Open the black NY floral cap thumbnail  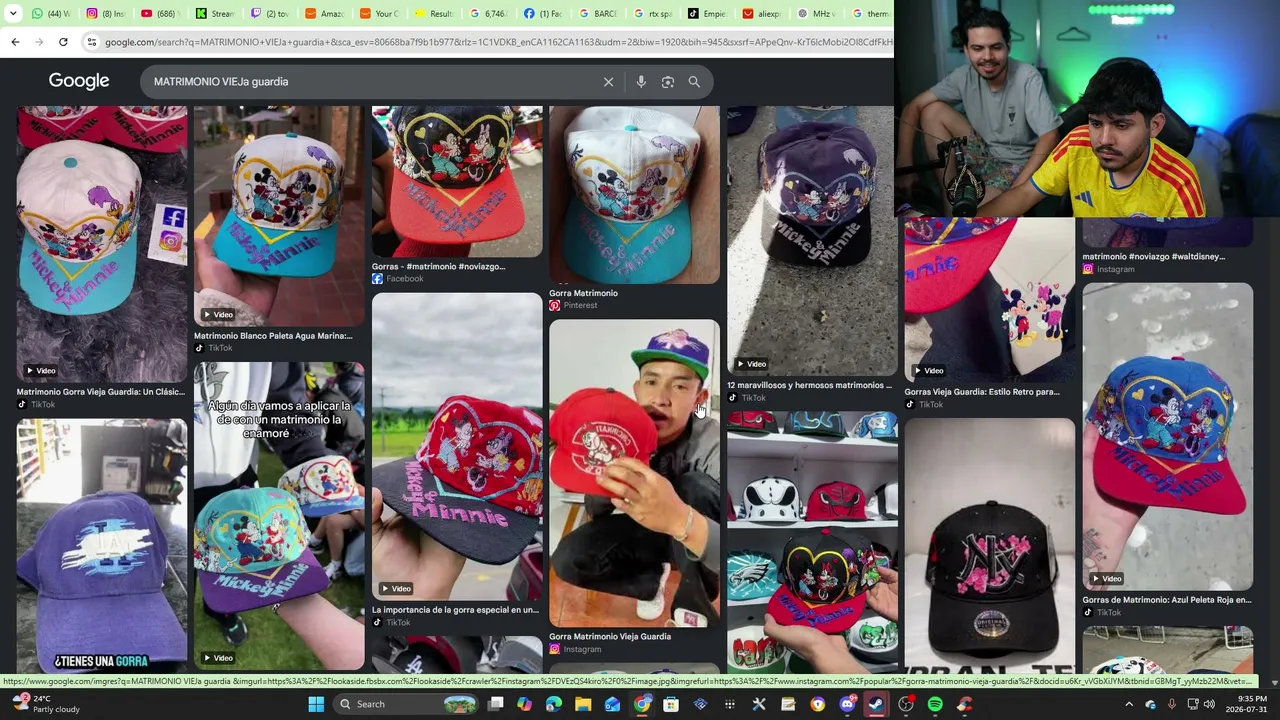pyautogui.click(x=990, y=545)
